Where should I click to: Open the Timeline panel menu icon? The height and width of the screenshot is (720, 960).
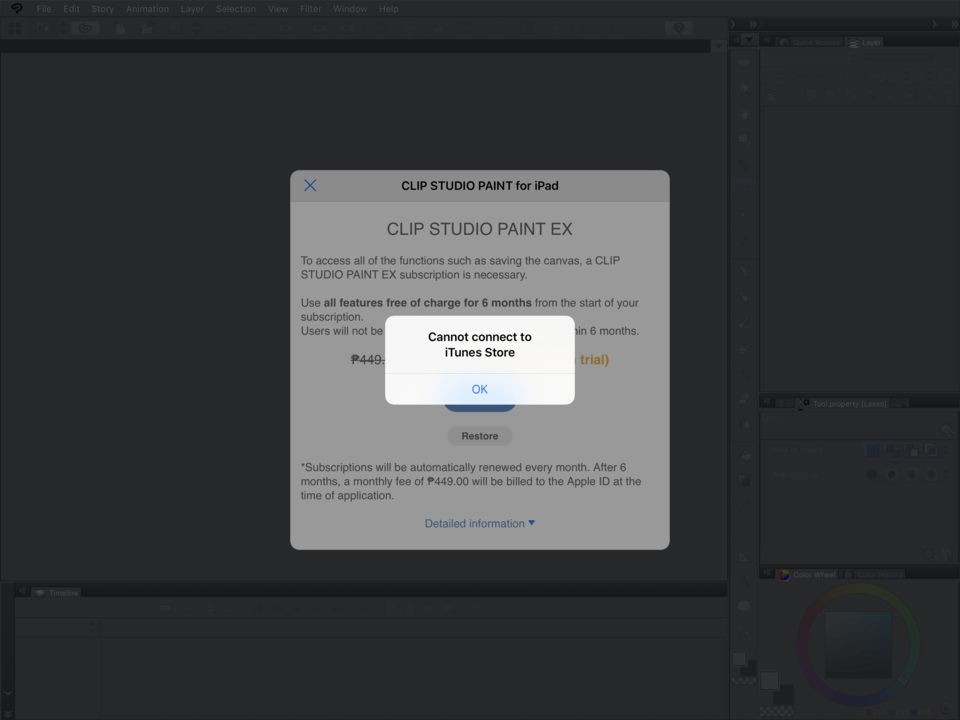pyautogui.click(x=22, y=591)
